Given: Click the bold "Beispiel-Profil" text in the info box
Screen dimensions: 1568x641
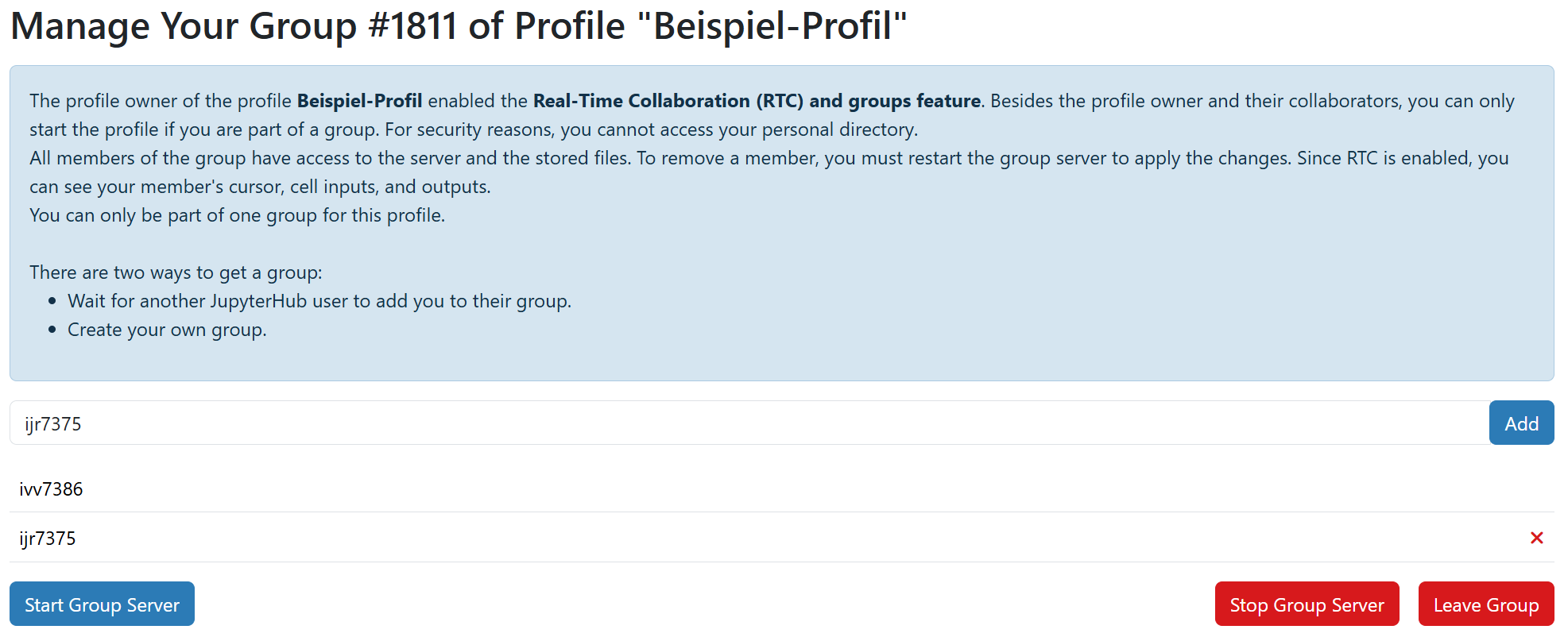Looking at the screenshot, I should [x=359, y=101].
